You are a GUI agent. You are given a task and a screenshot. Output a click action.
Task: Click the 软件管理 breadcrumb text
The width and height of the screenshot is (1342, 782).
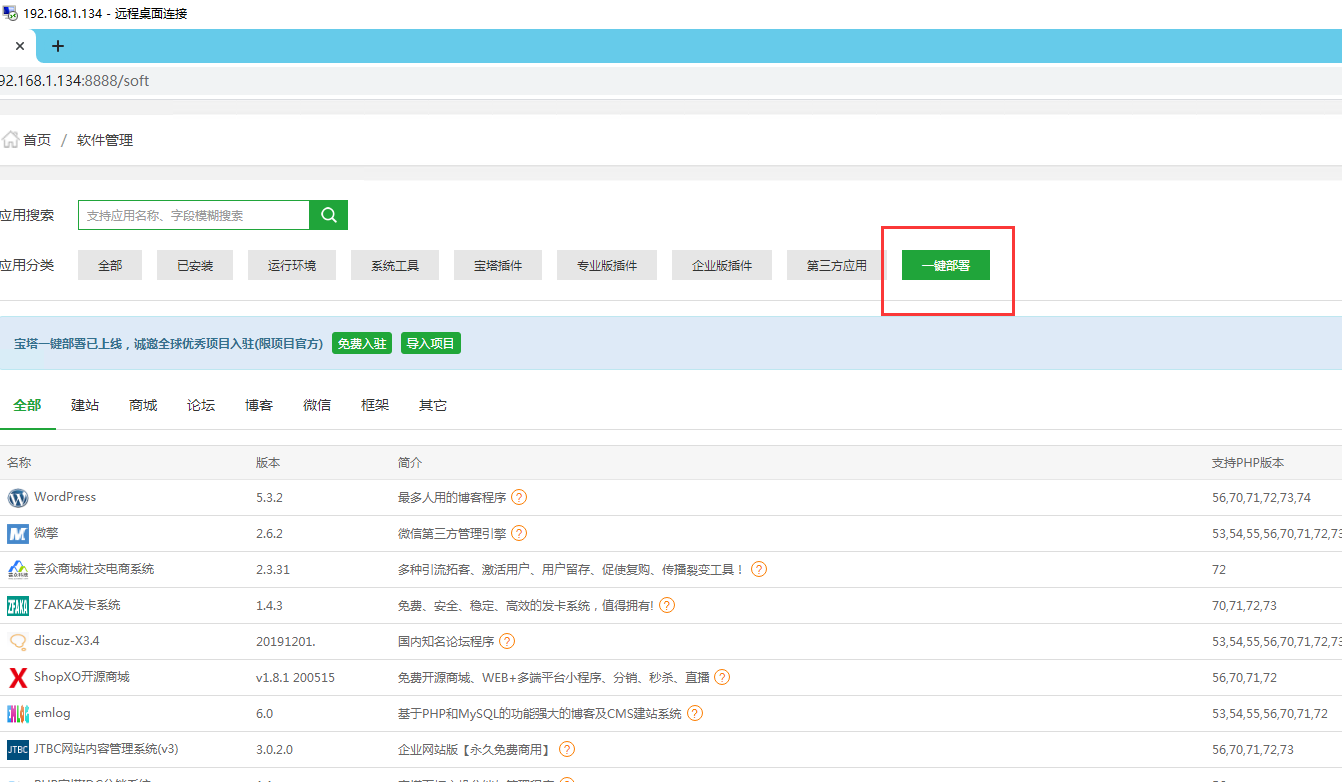coord(105,140)
